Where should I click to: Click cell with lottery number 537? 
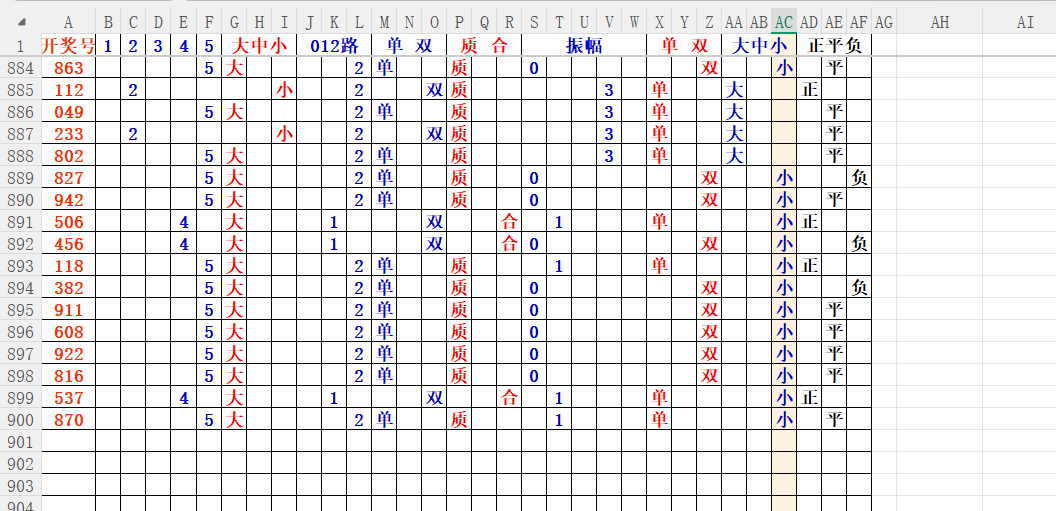pos(68,398)
